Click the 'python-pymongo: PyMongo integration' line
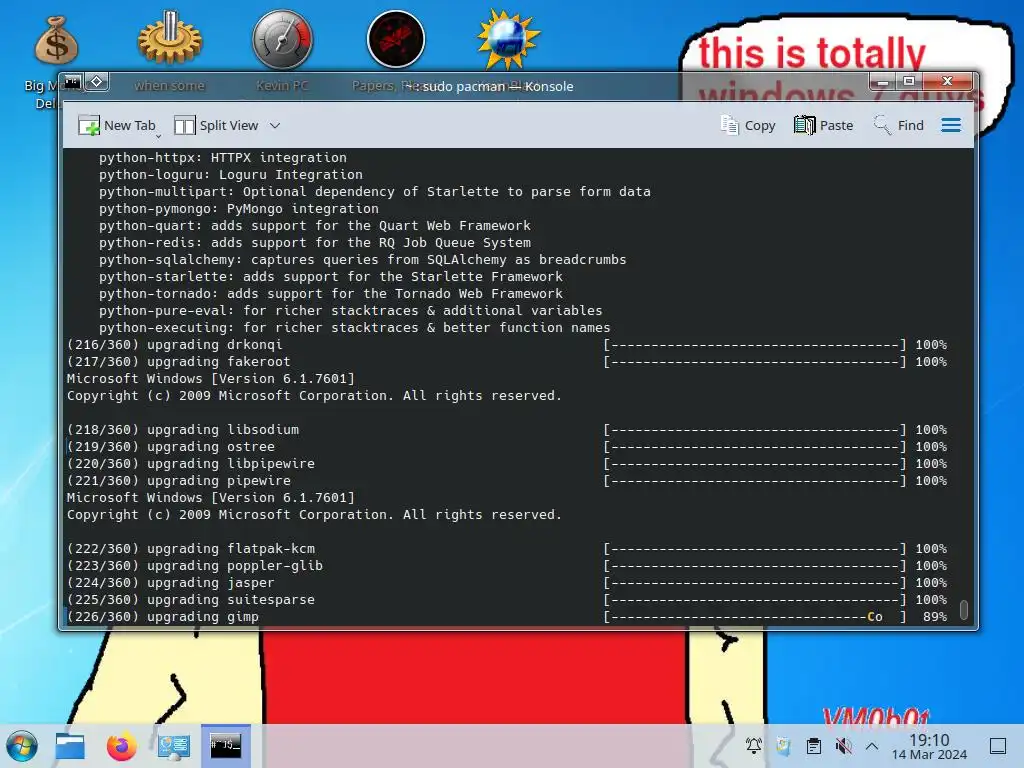The height and width of the screenshot is (768, 1024). [239, 208]
